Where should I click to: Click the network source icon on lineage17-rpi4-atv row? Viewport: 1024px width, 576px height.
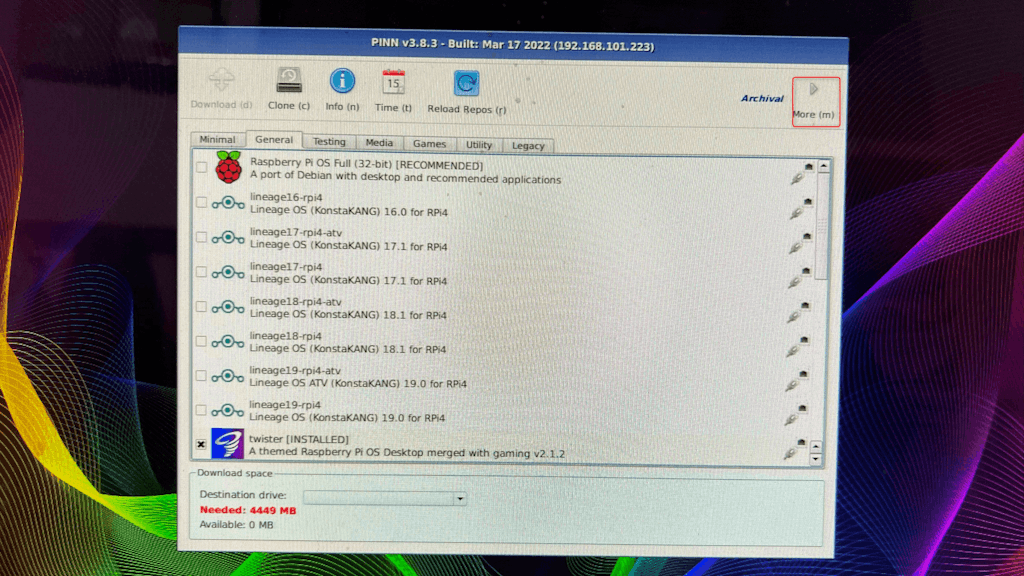(800, 243)
